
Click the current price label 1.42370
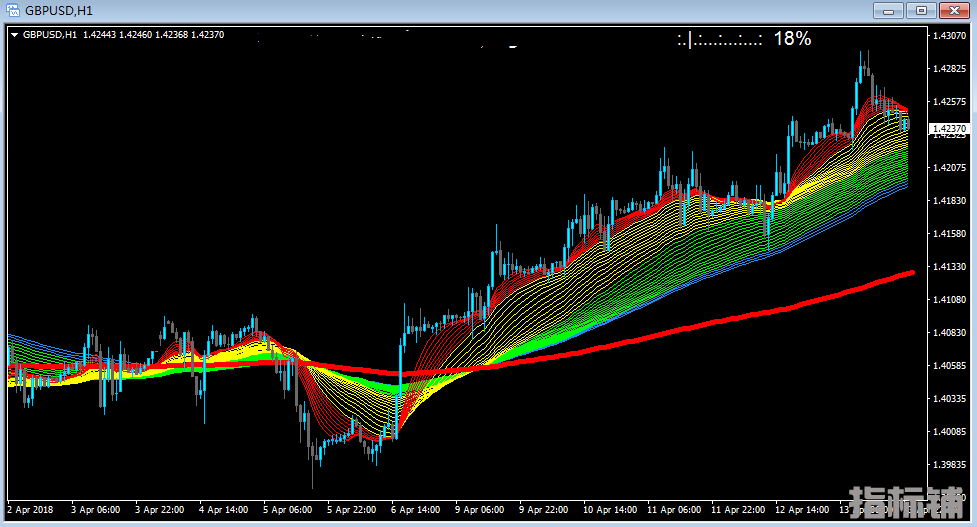point(948,129)
